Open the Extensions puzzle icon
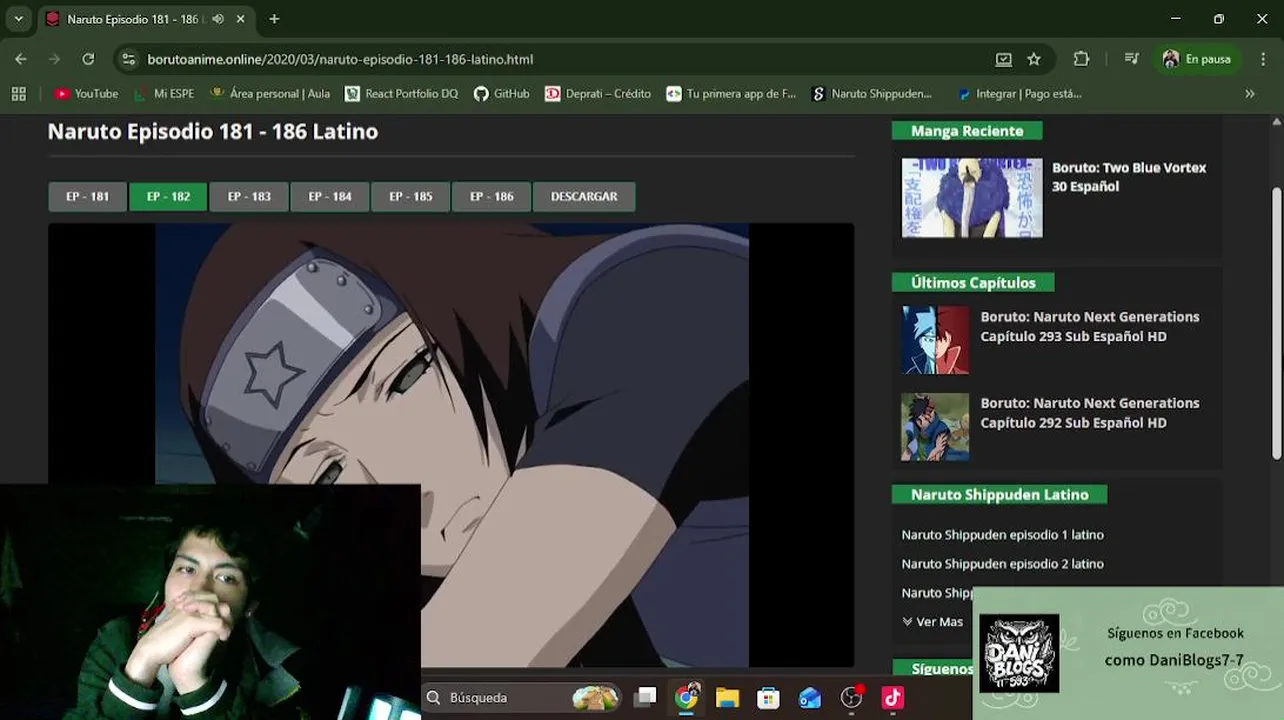 (1081, 59)
